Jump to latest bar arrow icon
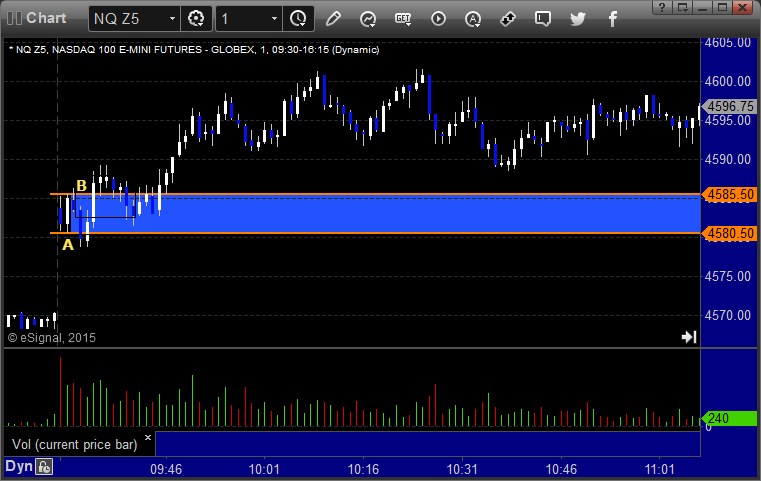Viewport: 761px width, 481px height. [x=689, y=337]
